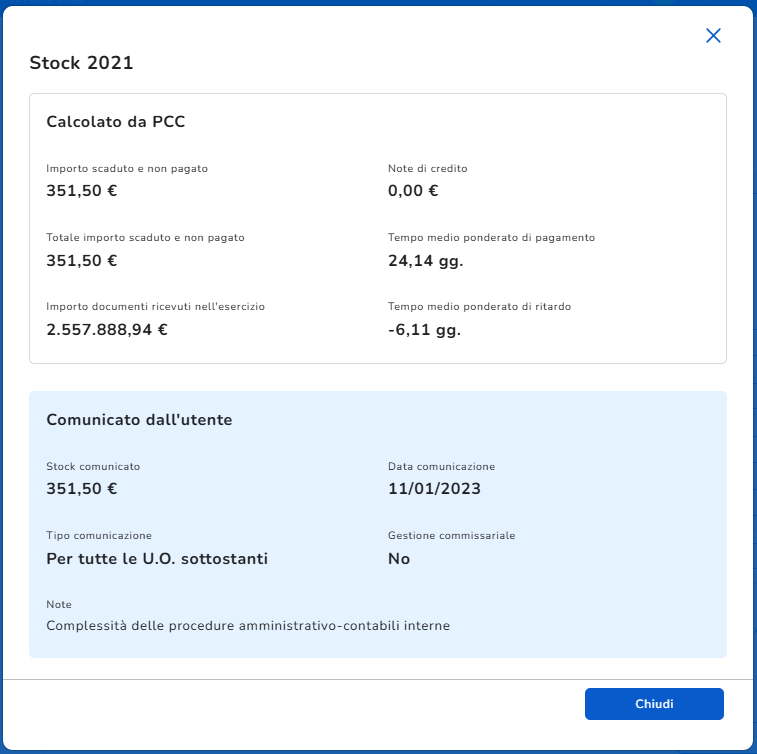Viewport: 757px width, 754px height.
Task: Close the Stock 2021 dialog with X icon
Action: (713, 36)
